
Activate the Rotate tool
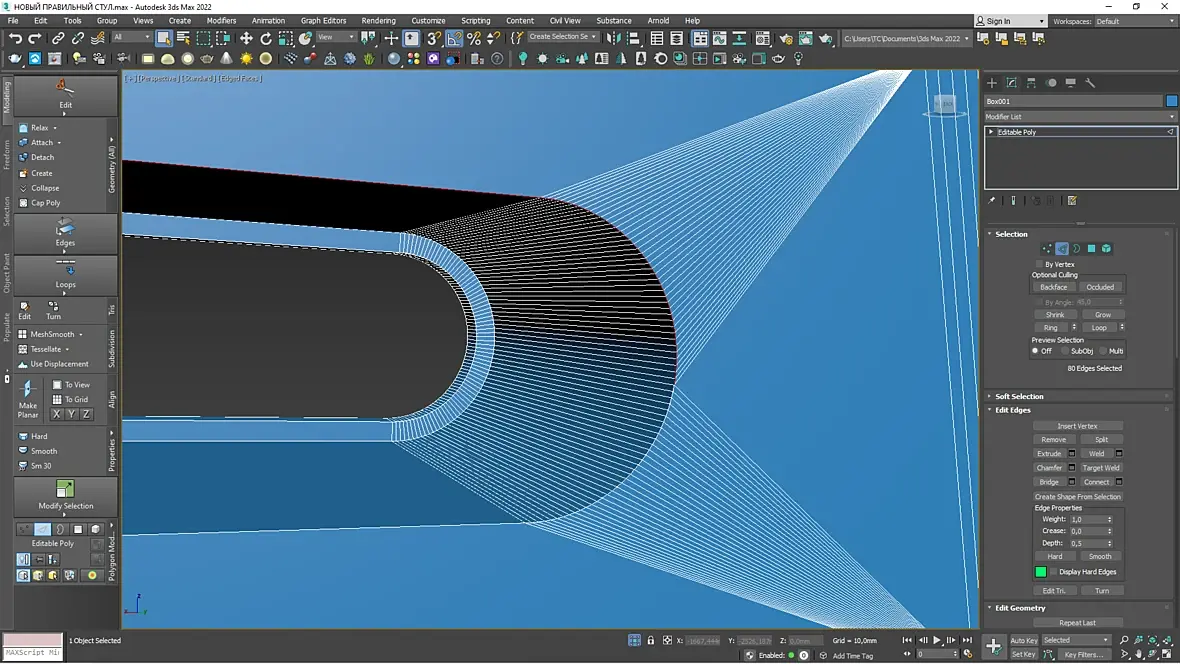[x=266, y=38]
